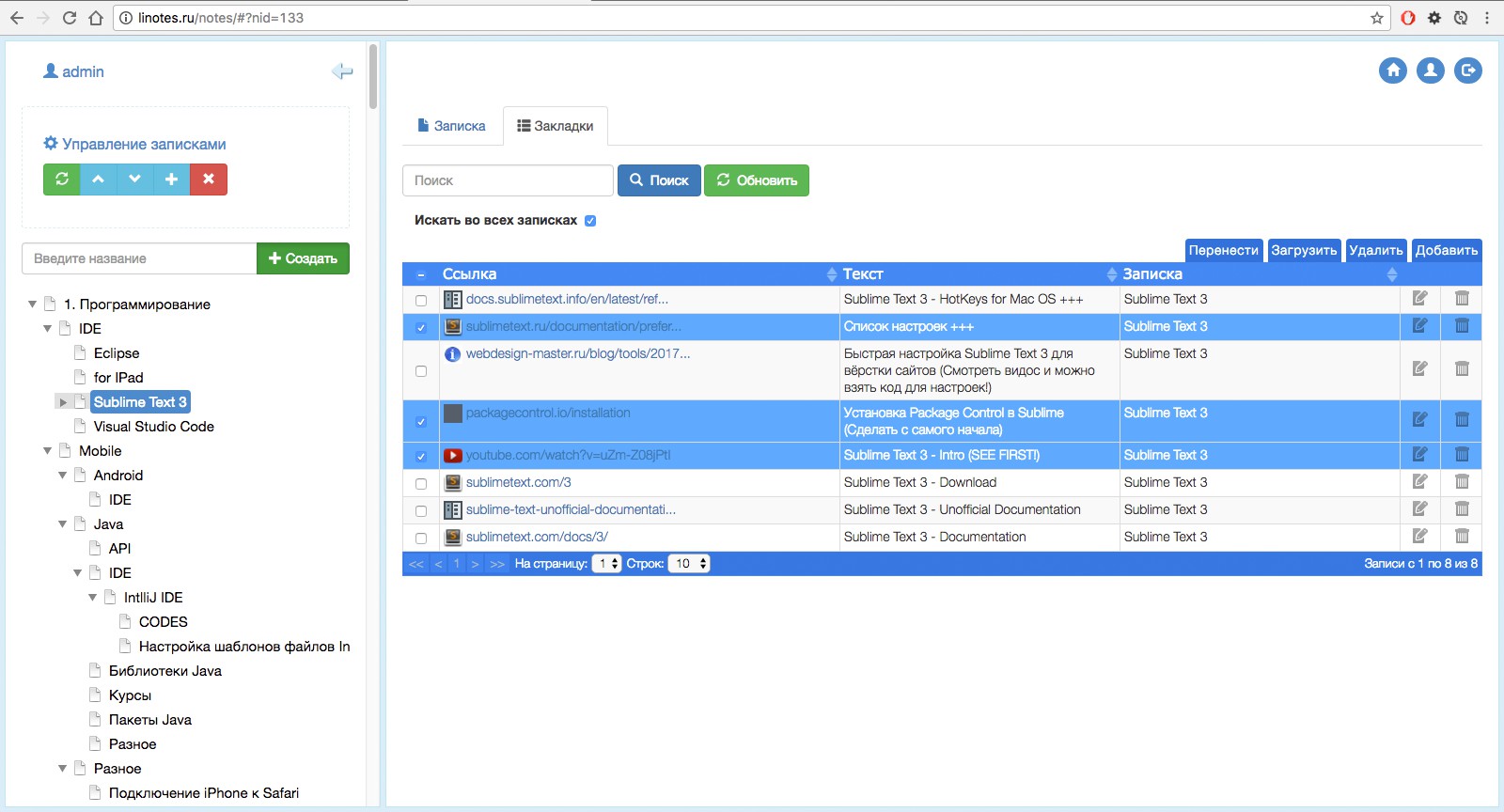Toggle the select-all checkbox in table header

click(421, 274)
